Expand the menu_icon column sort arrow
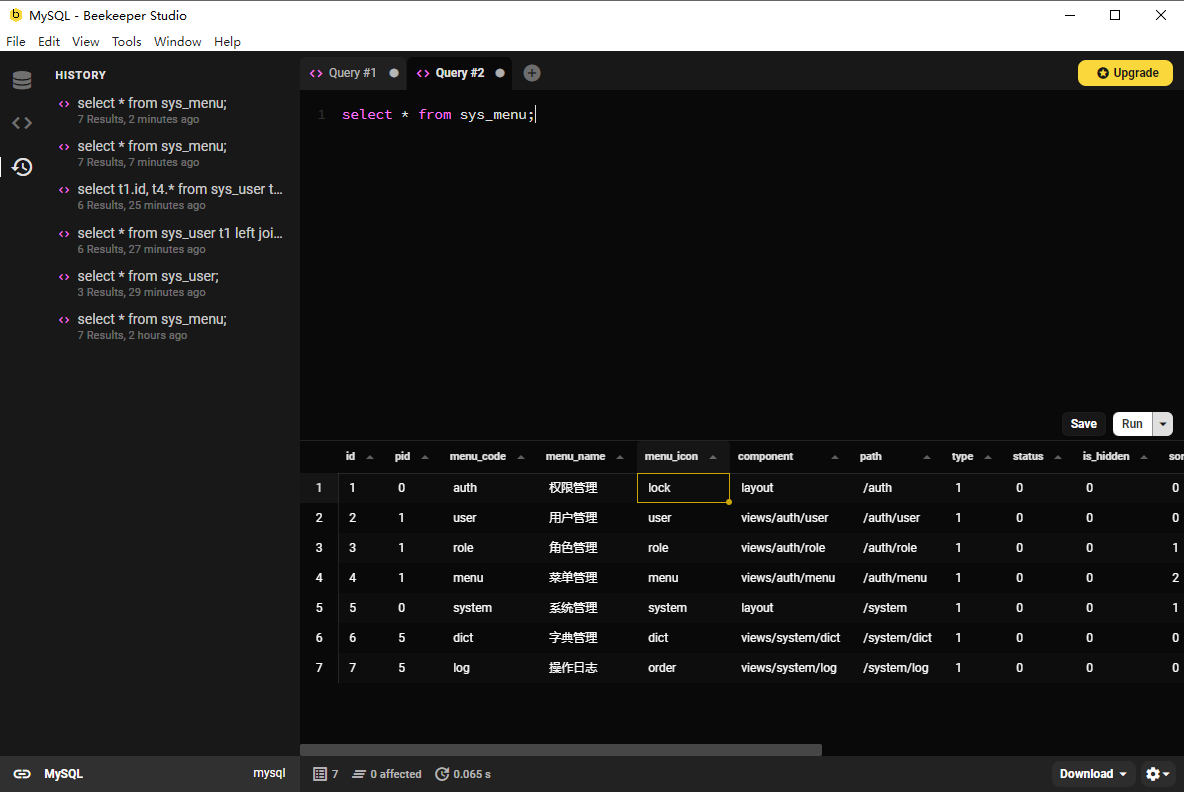Screen dimensions: 1184x792 coord(713,455)
